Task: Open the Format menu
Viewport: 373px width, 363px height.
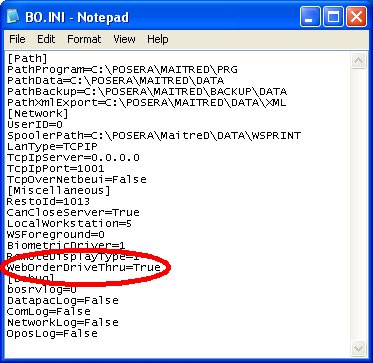Action: click(x=84, y=39)
